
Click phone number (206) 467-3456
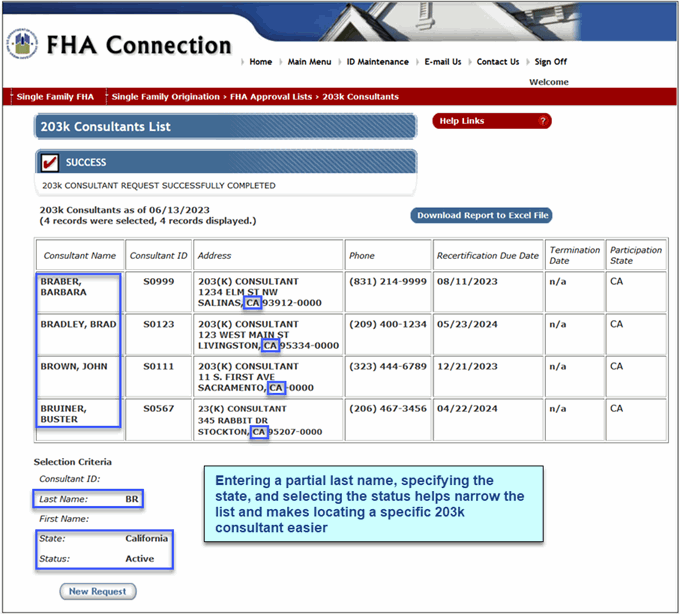tap(388, 408)
